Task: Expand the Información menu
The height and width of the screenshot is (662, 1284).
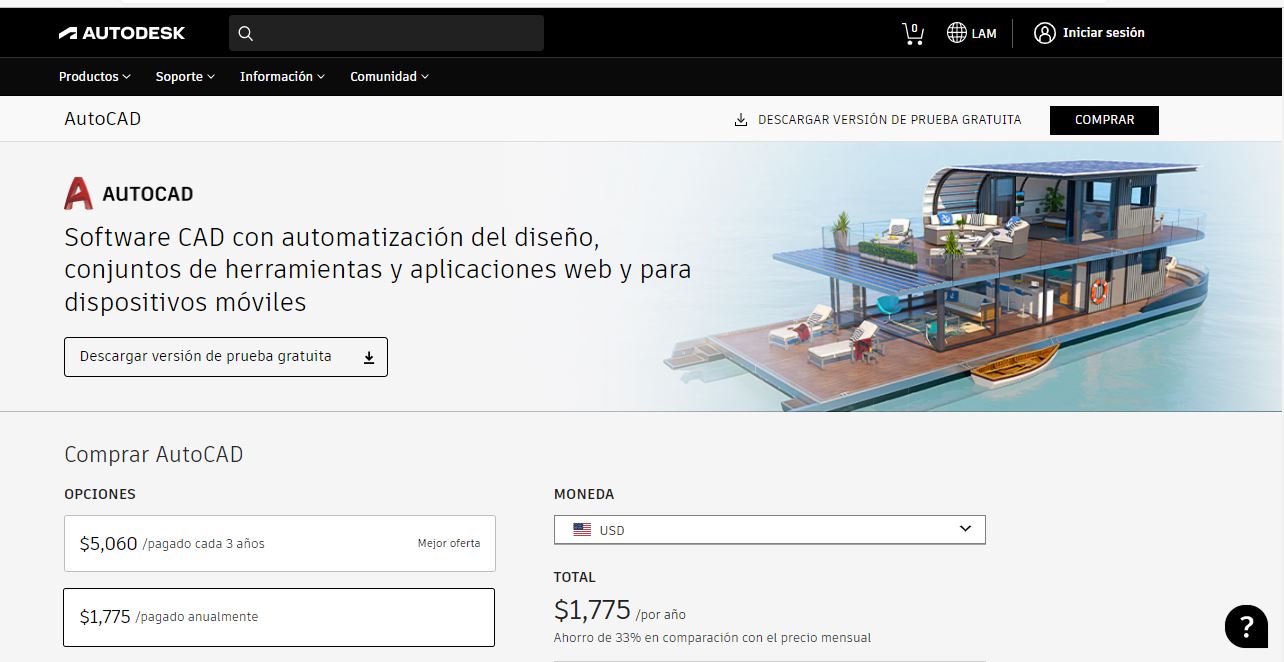Action: coord(282,76)
